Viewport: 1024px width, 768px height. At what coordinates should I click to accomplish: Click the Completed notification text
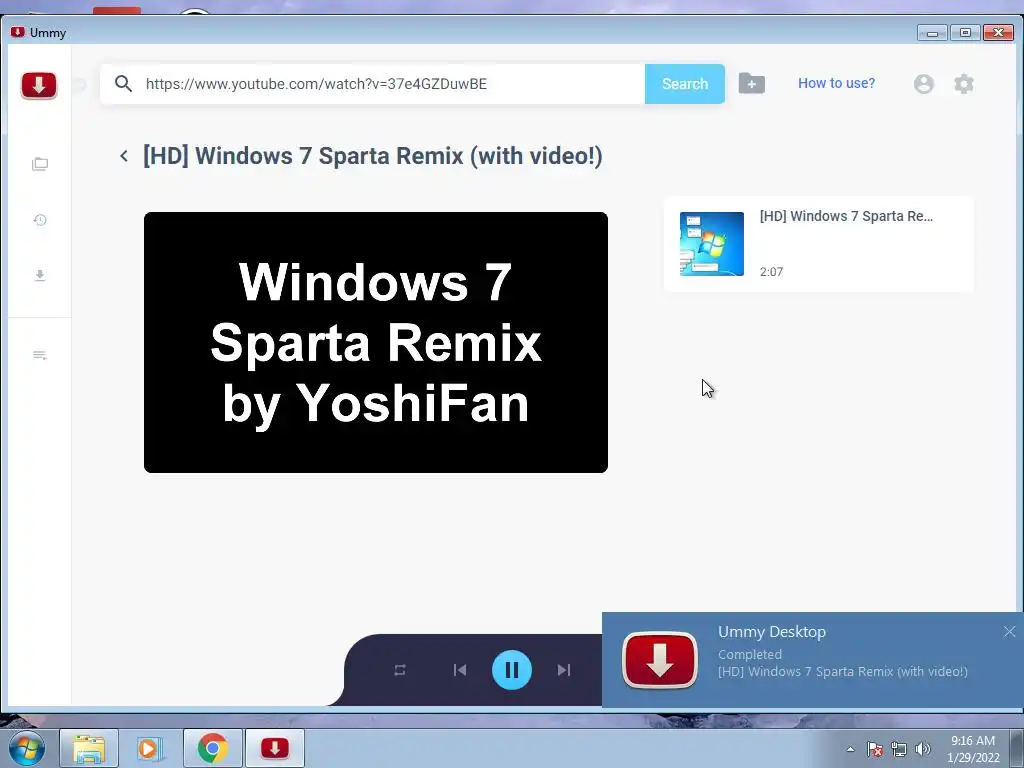point(750,654)
